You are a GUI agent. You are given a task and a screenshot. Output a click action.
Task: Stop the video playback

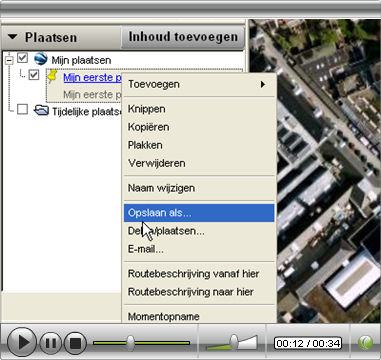75,343
